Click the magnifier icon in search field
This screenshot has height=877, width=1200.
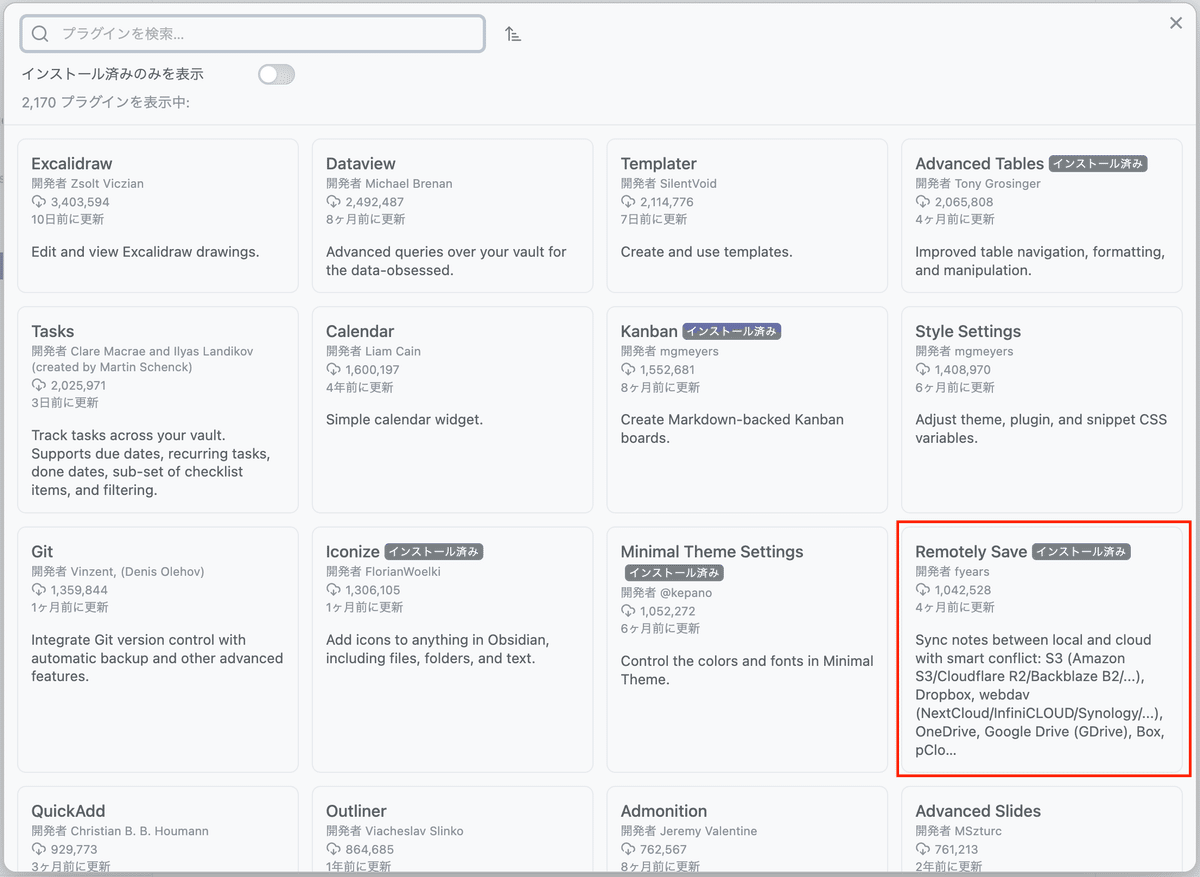coord(40,34)
